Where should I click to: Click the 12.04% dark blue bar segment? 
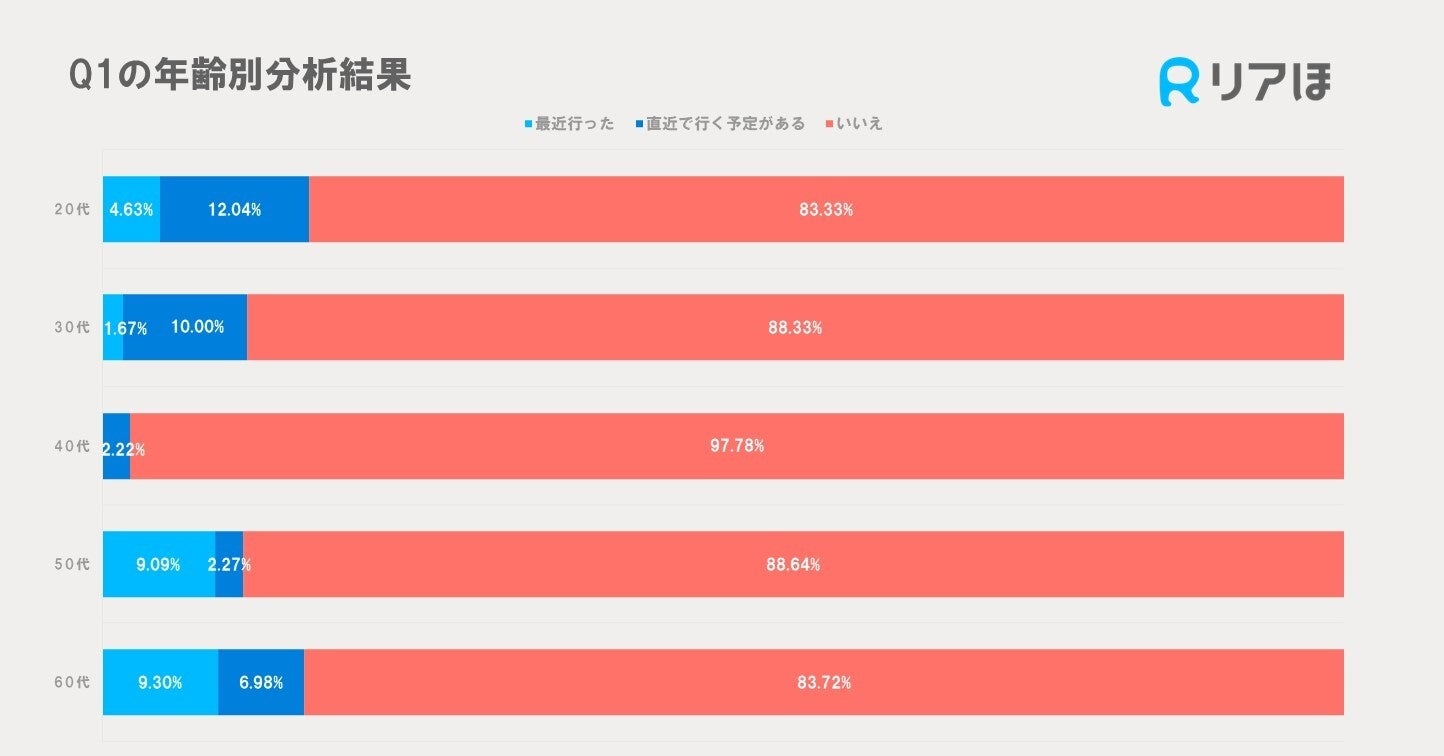[x=234, y=210]
